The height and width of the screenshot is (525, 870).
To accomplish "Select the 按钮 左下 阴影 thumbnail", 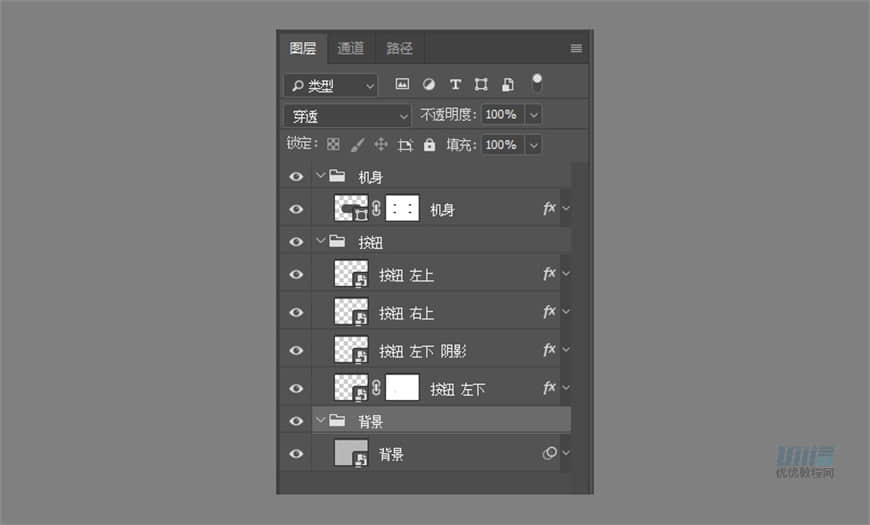I will (x=351, y=350).
